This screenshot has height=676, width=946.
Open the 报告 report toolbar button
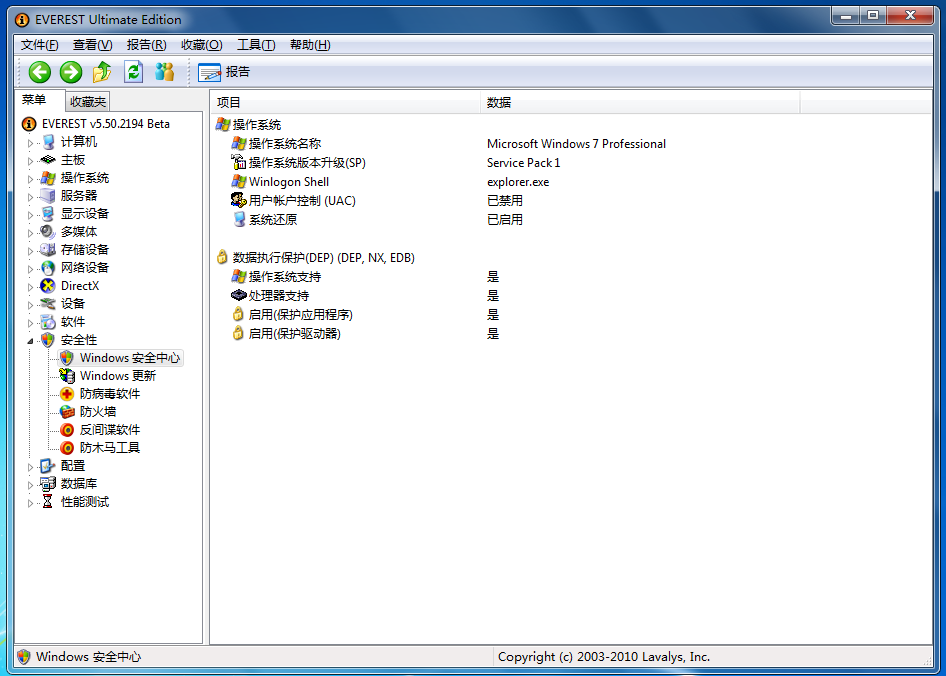pos(225,72)
